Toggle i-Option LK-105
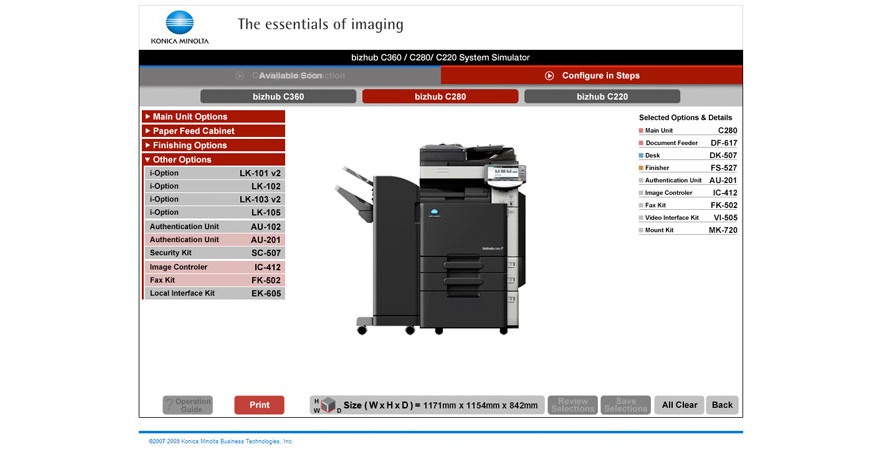The height and width of the screenshot is (457, 880). (215, 212)
